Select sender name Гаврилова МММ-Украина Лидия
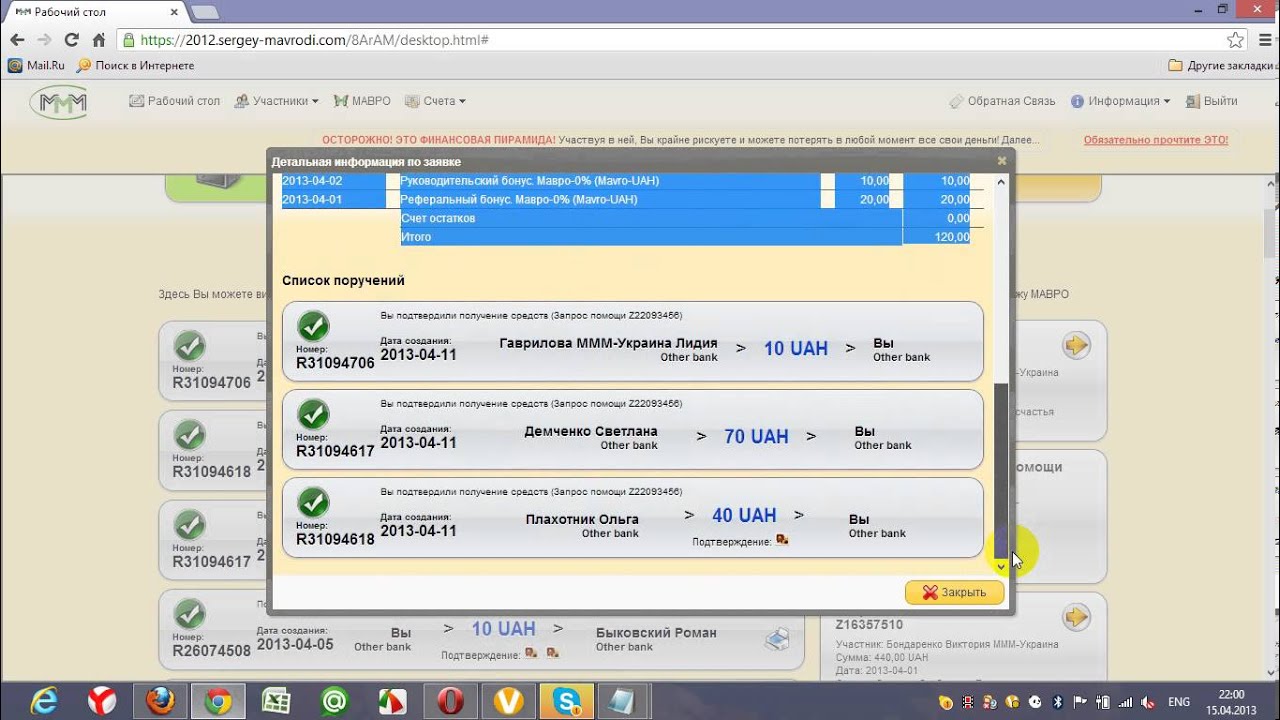The width and height of the screenshot is (1280, 720). [608, 343]
